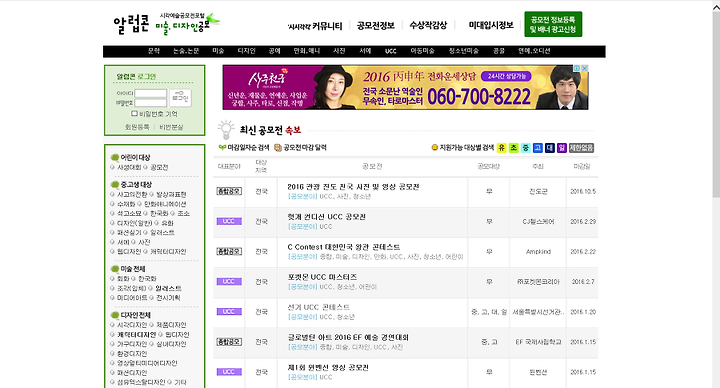The width and height of the screenshot is (720, 388).
Task: Click the 2016.10.5 deadline cell
Action: pyautogui.click(x=583, y=191)
